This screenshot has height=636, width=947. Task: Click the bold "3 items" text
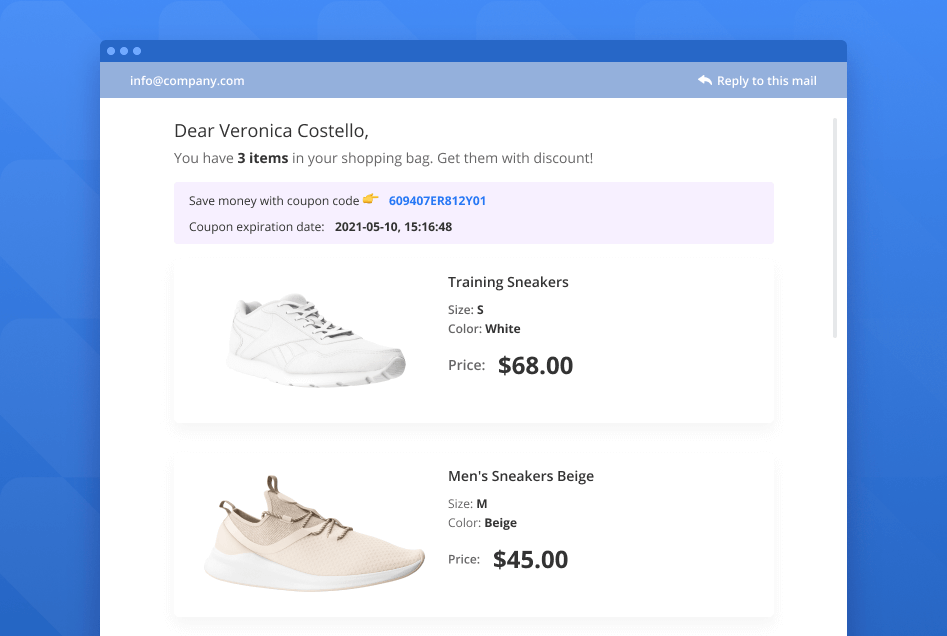pos(263,158)
